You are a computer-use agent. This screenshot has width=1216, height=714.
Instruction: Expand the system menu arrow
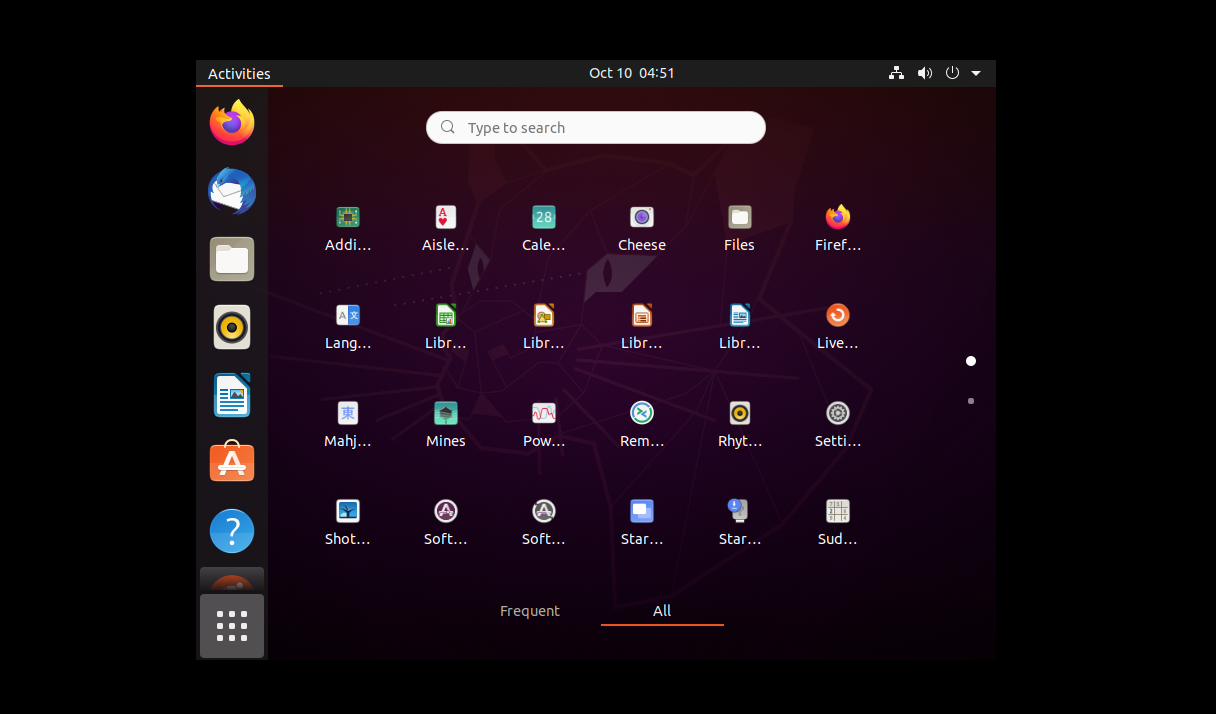point(976,73)
